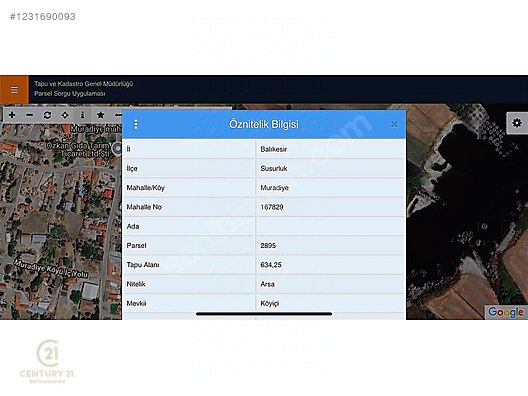Close the Öznitelik Bilgisi panel

[x=394, y=125]
